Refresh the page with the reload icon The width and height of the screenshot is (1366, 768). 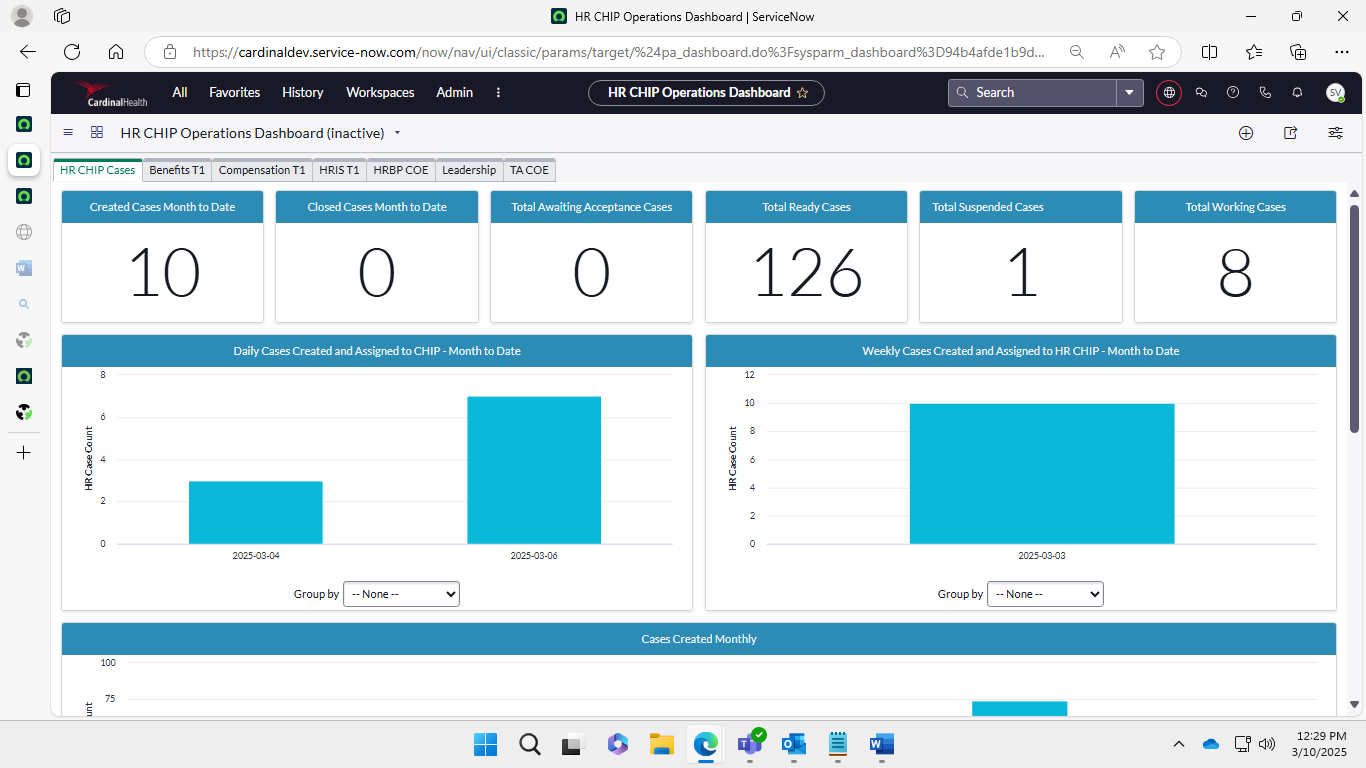72,52
